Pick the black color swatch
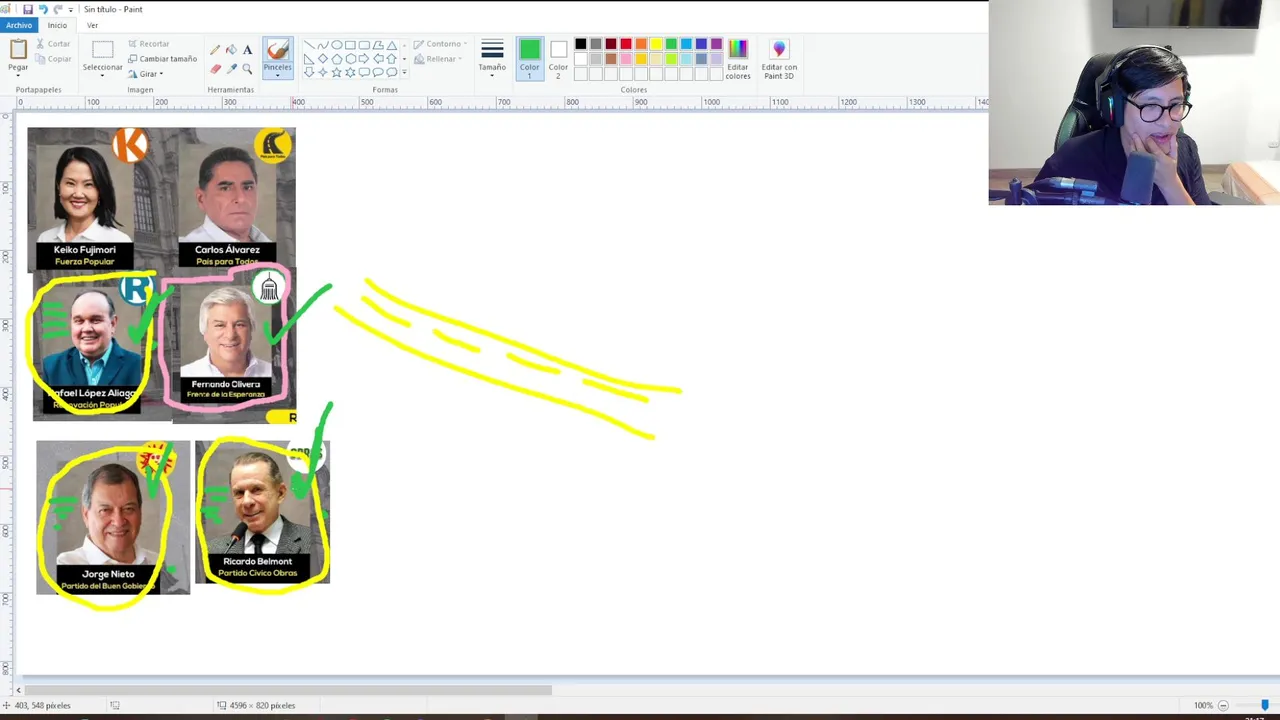1280x720 pixels. [580, 44]
